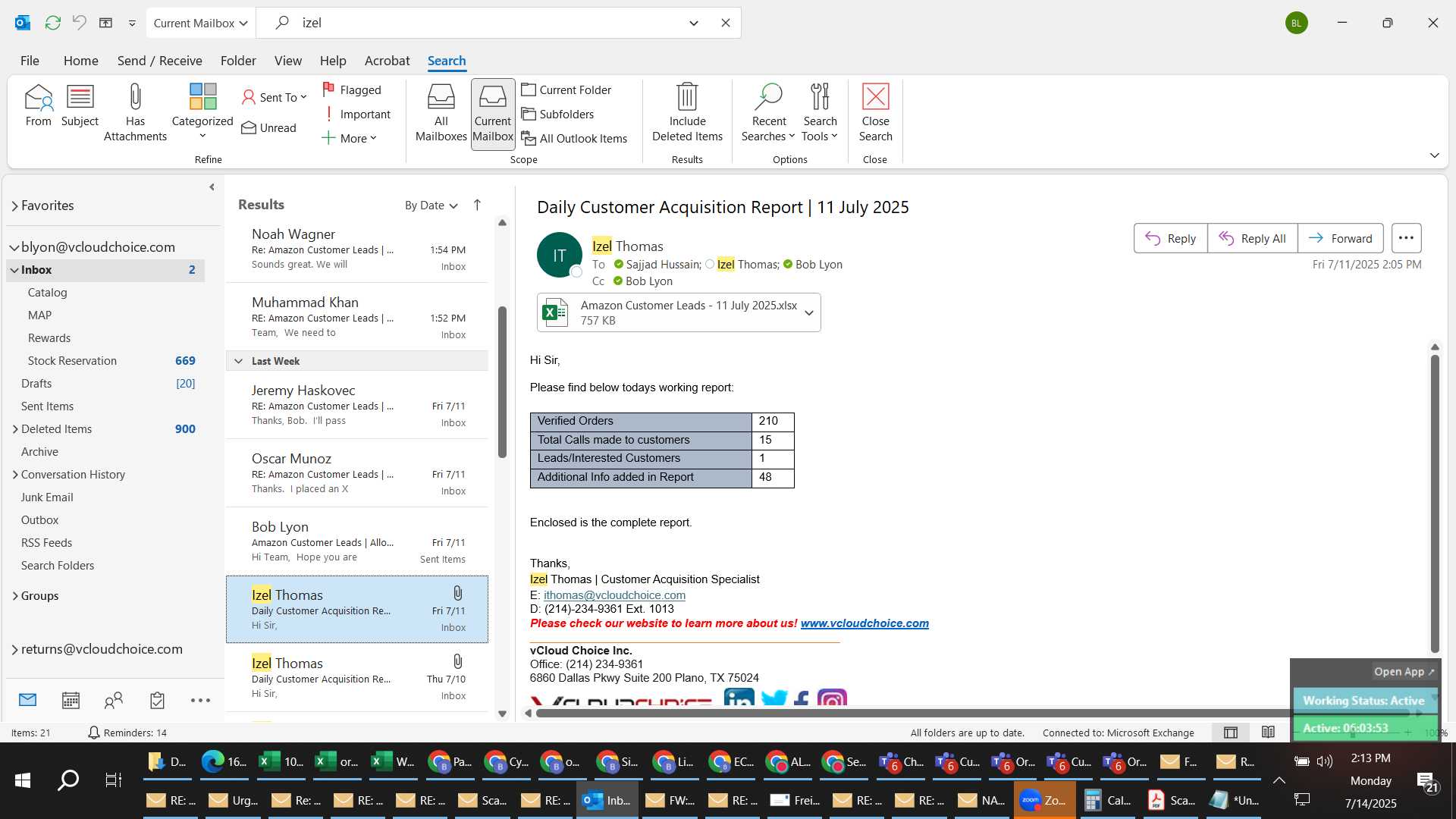Switch to Send / Receive tab

pyautogui.click(x=159, y=61)
